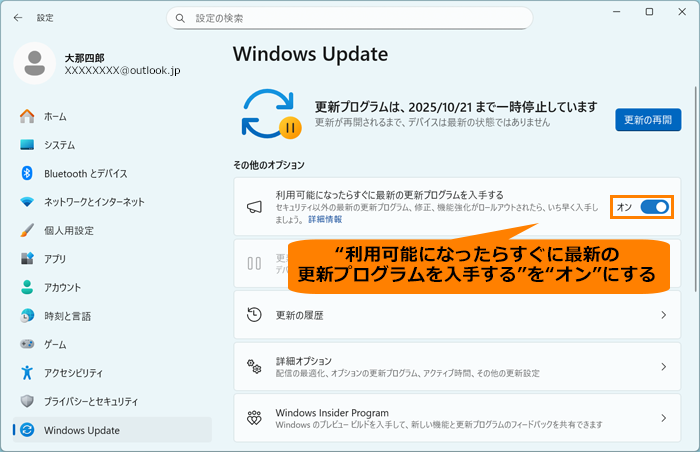Viewport: 700px width, 452px height.
Task: Click the user name 大那四郎
Action: tap(84, 58)
